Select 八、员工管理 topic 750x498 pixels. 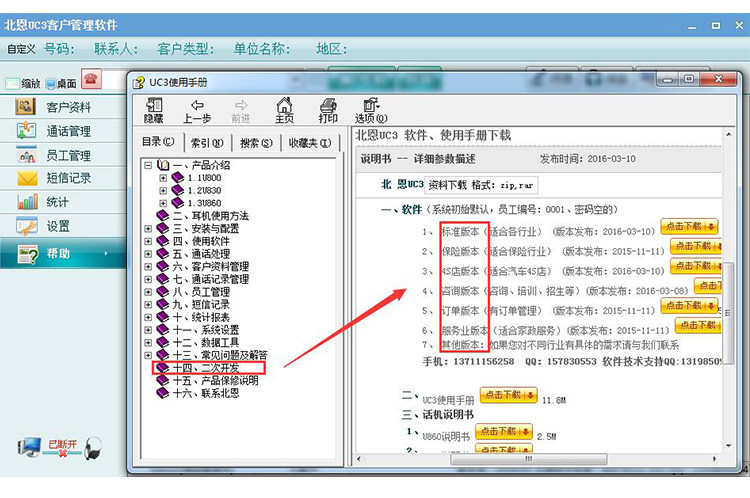pos(201,292)
